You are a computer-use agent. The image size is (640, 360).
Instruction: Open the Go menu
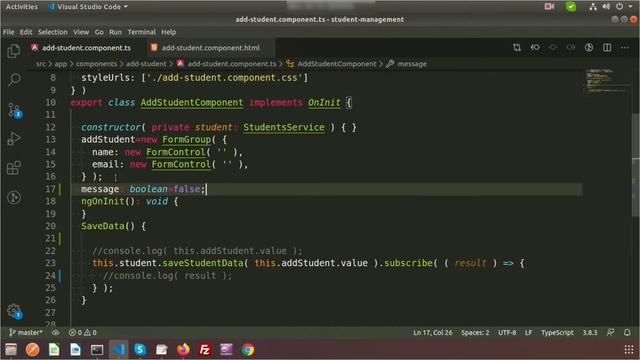coord(99,32)
